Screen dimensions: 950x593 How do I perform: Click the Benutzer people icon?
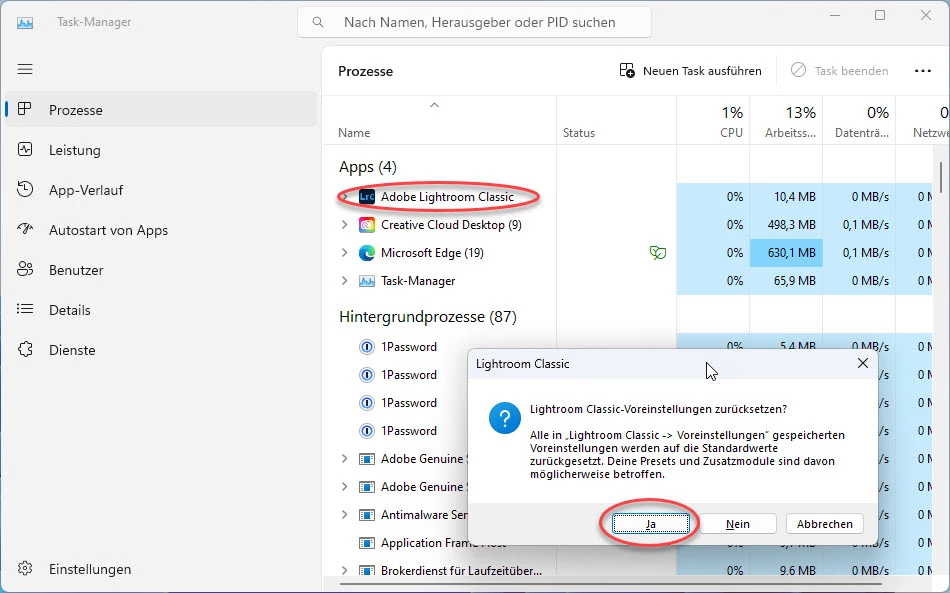pos(25,269)
